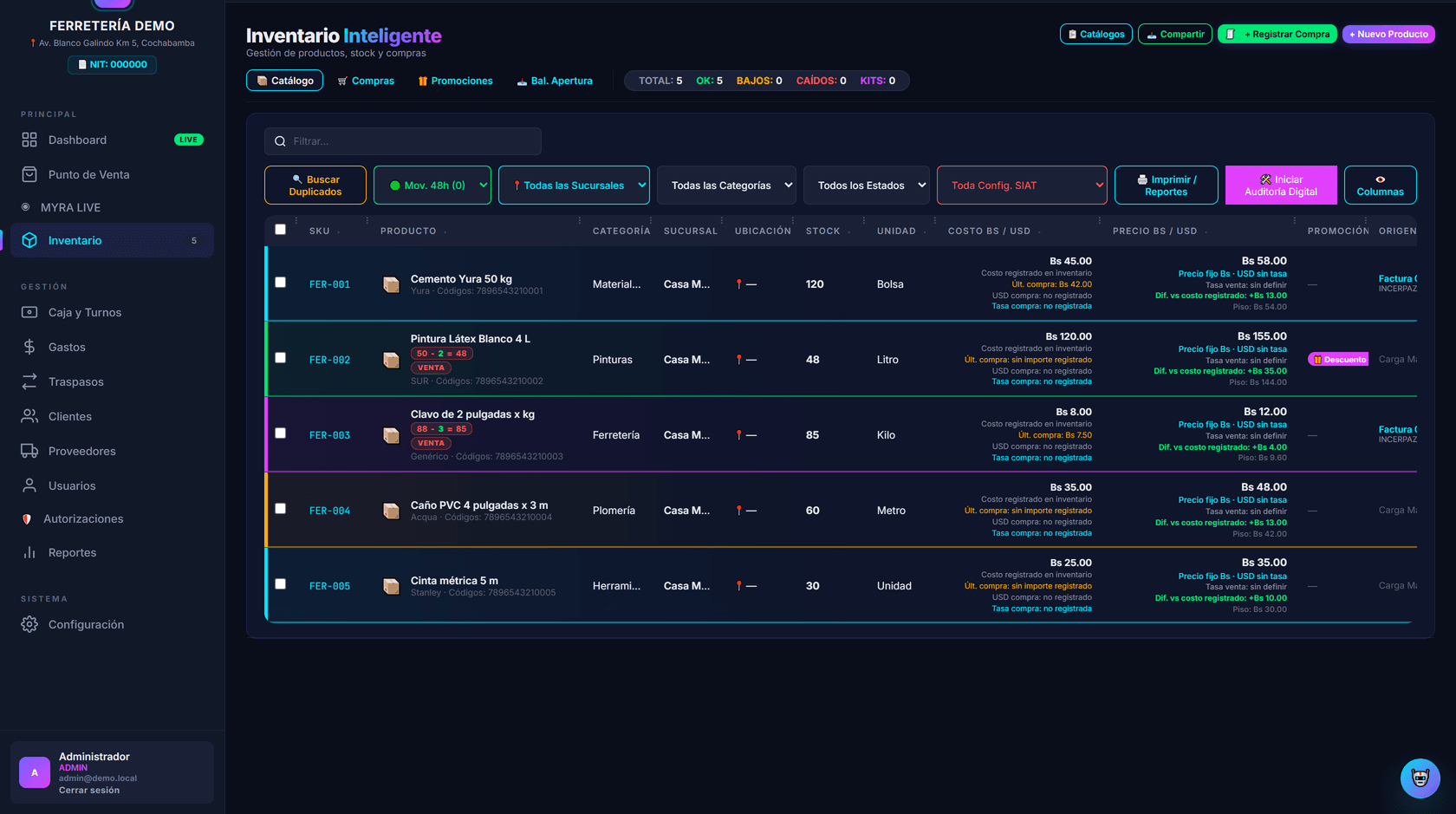Click Cemento Yura product box icon

point(392,284)
